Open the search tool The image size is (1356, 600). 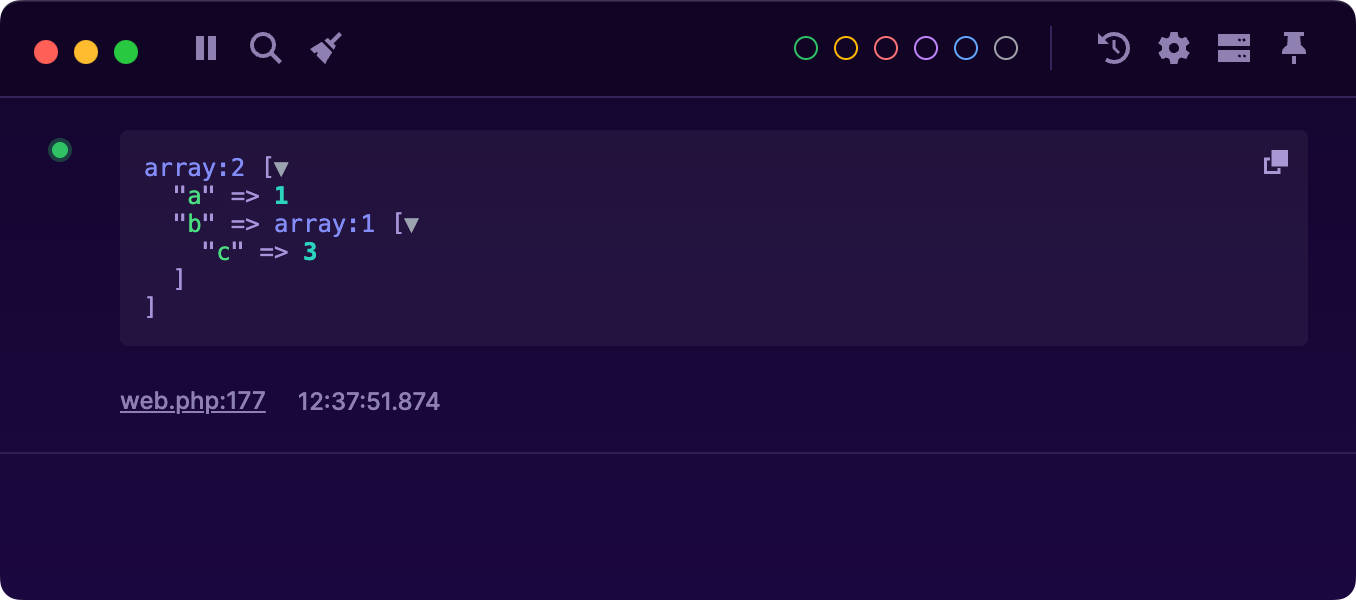coord(265,47)
